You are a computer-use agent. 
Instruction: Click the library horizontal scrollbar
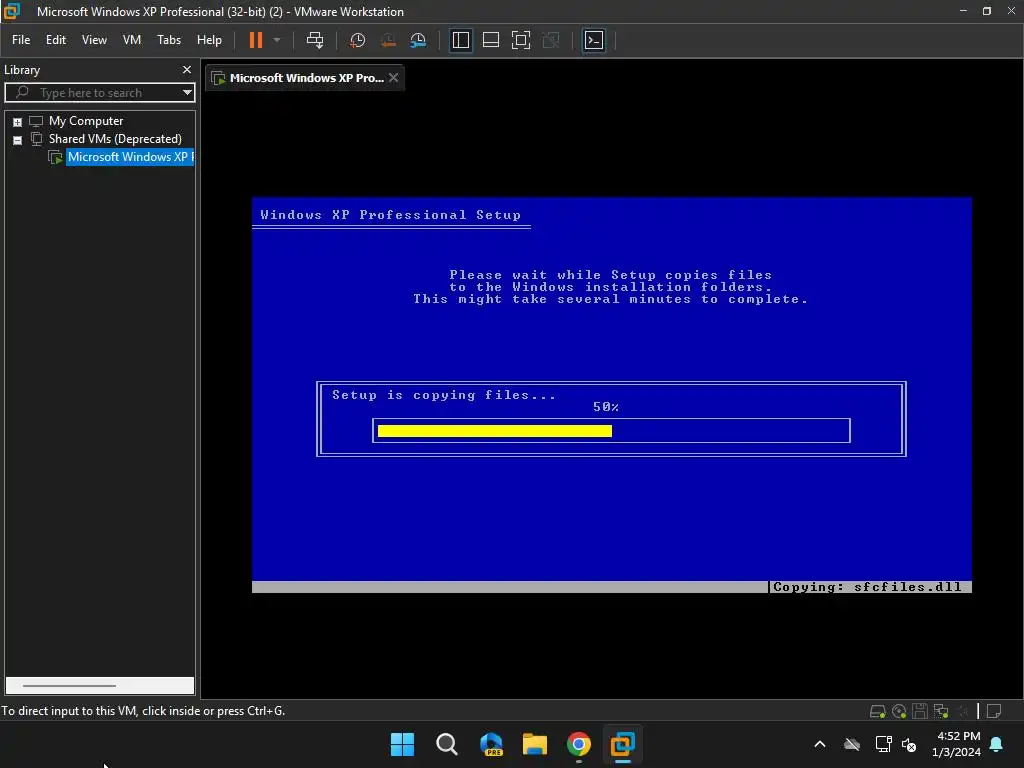tap(69, 686)
